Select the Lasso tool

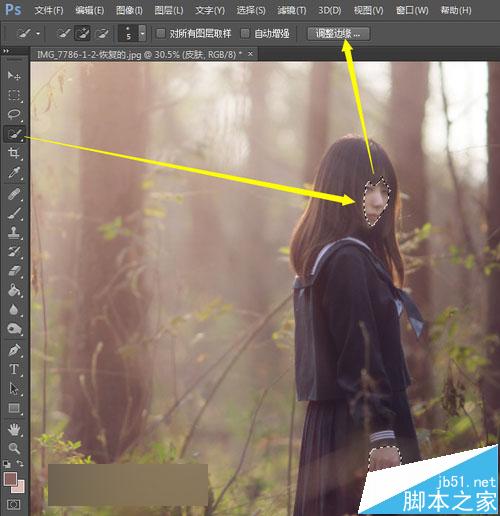(x=14, y=114)
